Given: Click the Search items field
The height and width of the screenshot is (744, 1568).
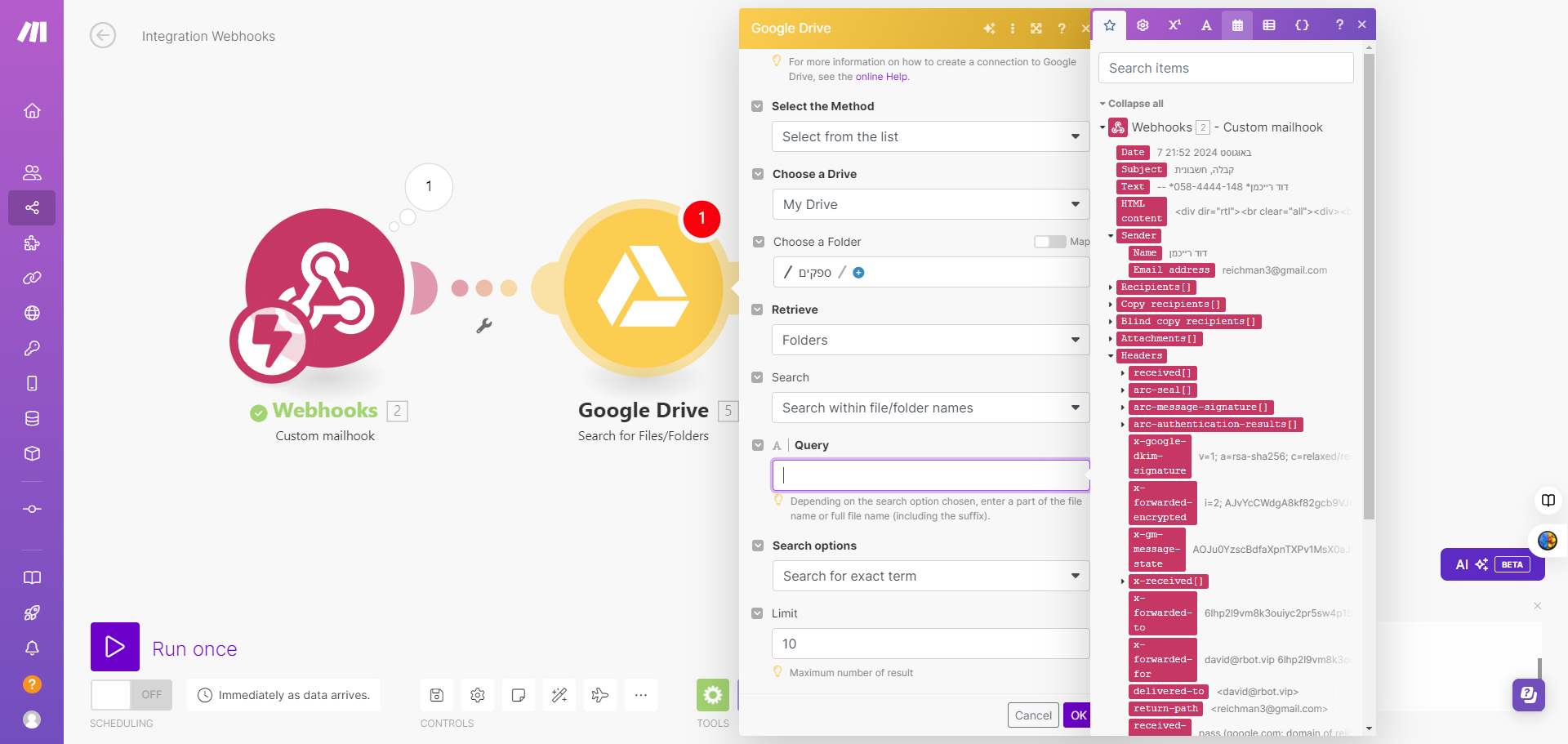Looking at the screenshot, I should point(1226,68).
